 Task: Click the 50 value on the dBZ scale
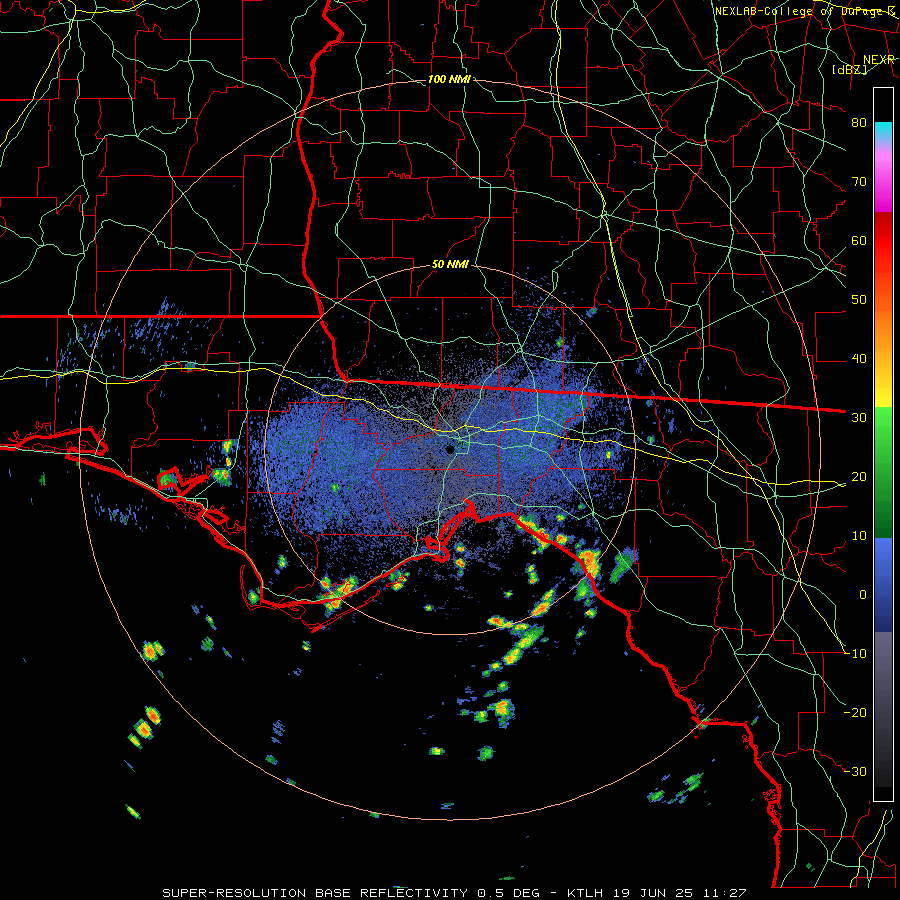[859, 300]
